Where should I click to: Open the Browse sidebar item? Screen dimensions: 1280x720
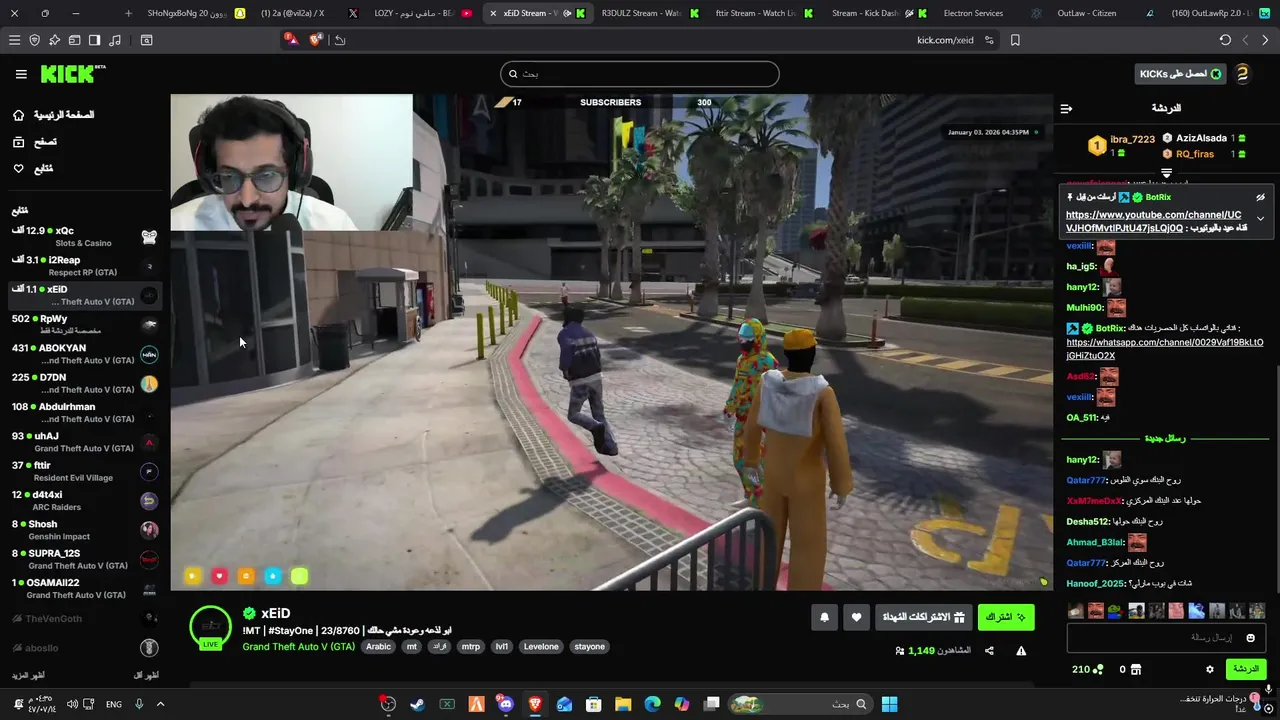[x=34, y=142]
